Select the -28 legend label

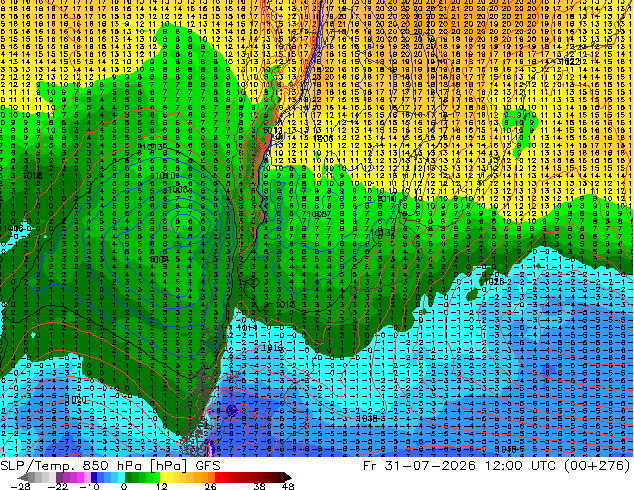tap(20, 486)
